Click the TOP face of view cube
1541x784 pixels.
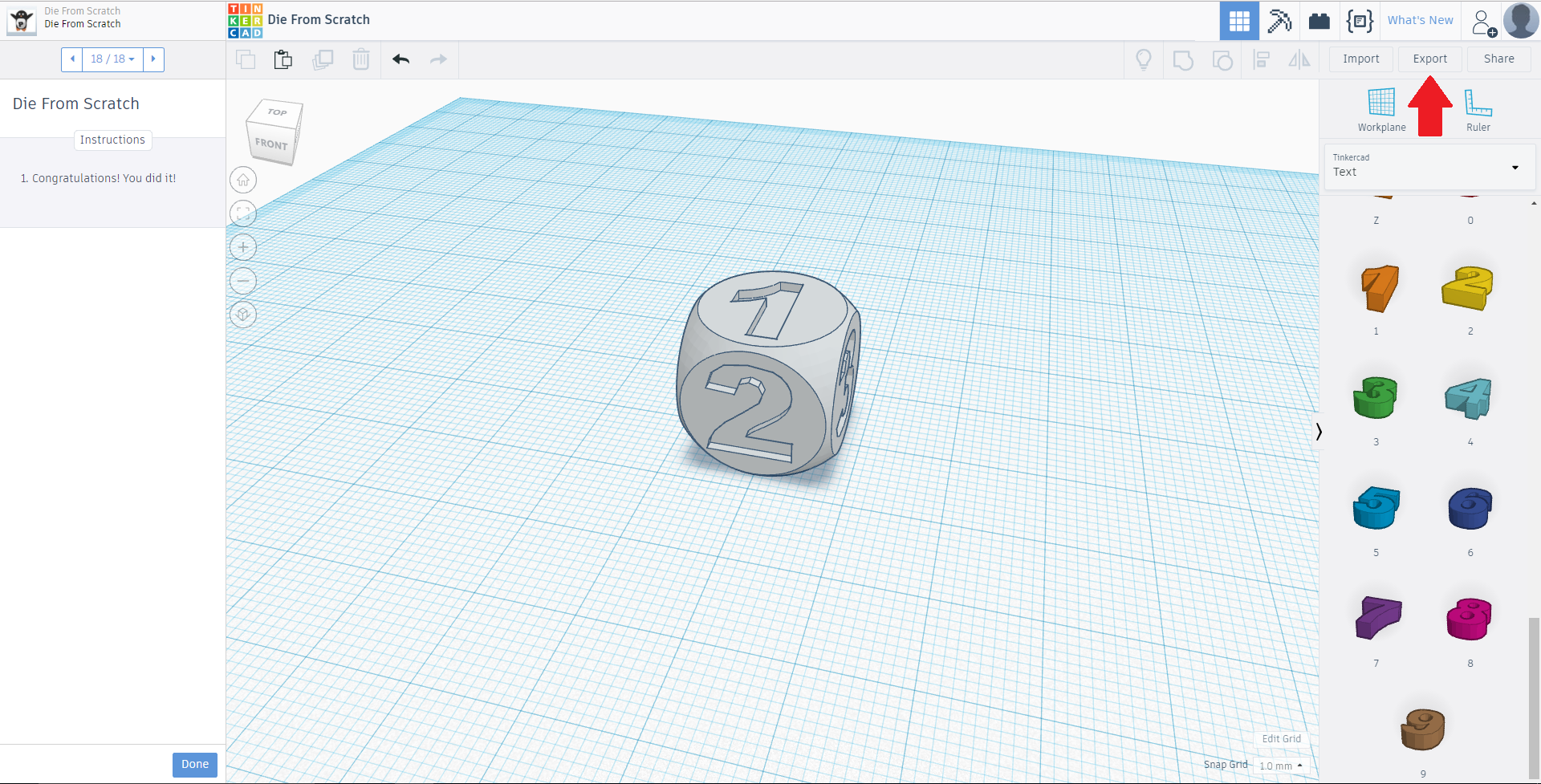tap(277, 112)
